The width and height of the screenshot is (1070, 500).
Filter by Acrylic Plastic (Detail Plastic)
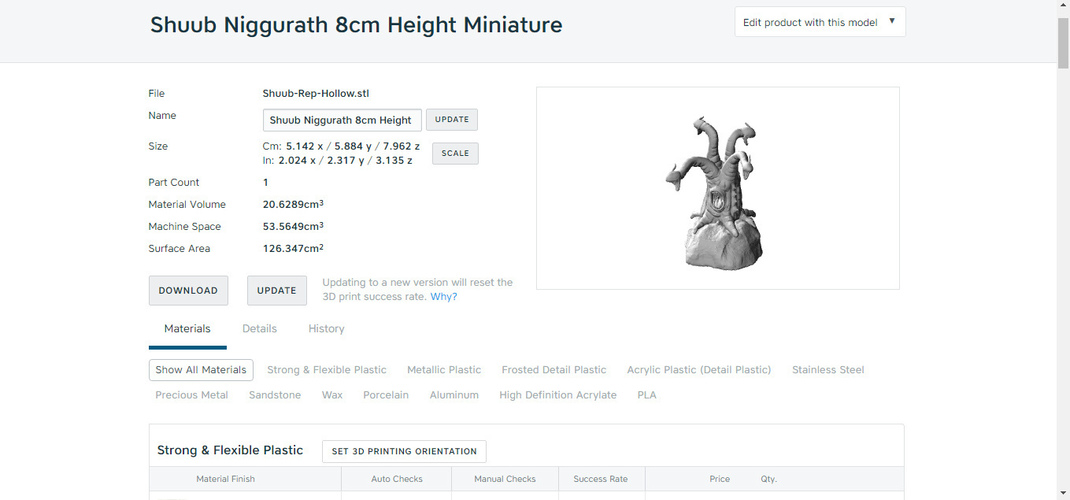[x=699, y=370]
